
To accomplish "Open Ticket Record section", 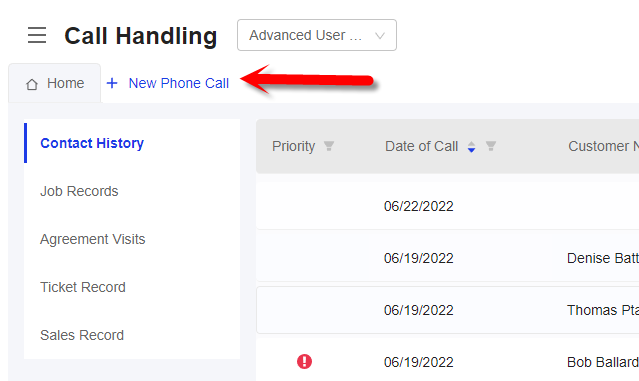I will tap(83, 287).
